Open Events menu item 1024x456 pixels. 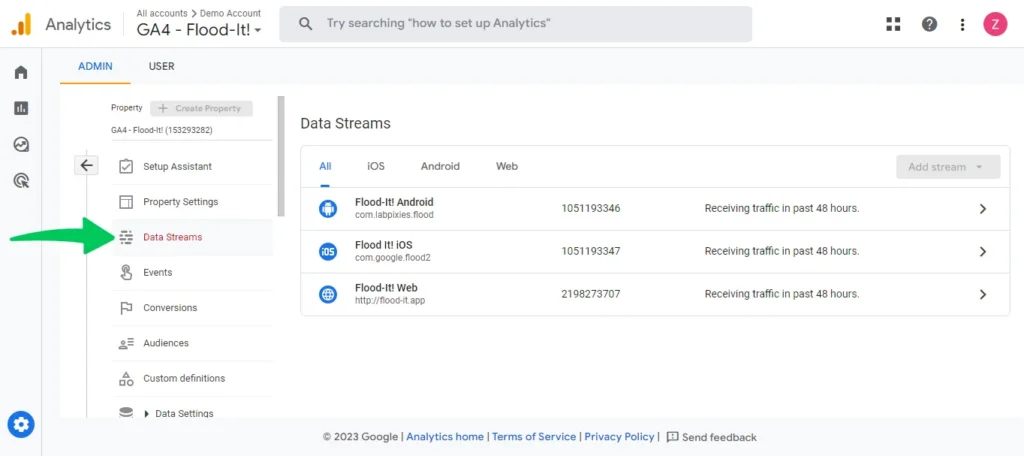[193, 272]
